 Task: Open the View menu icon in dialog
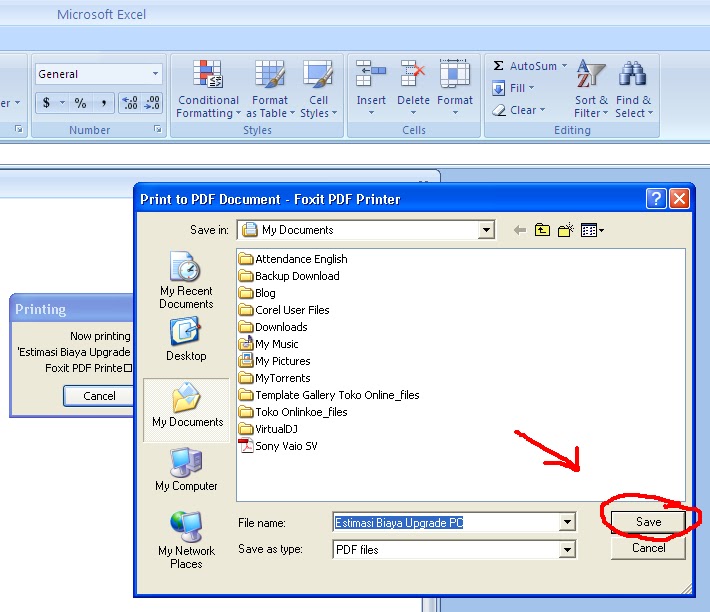[592, 230]
